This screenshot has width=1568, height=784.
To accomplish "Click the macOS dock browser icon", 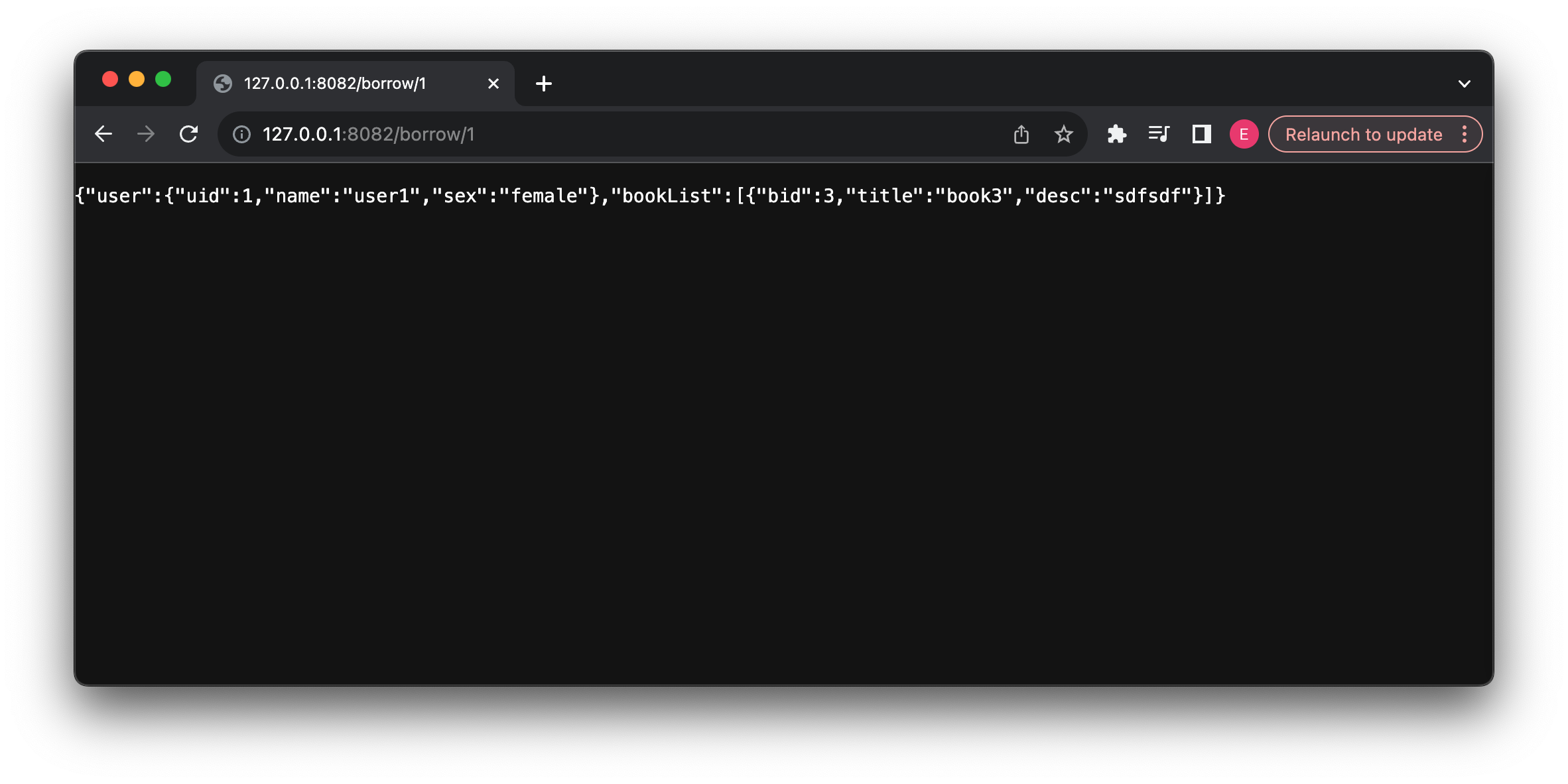I will pos(222,83).
